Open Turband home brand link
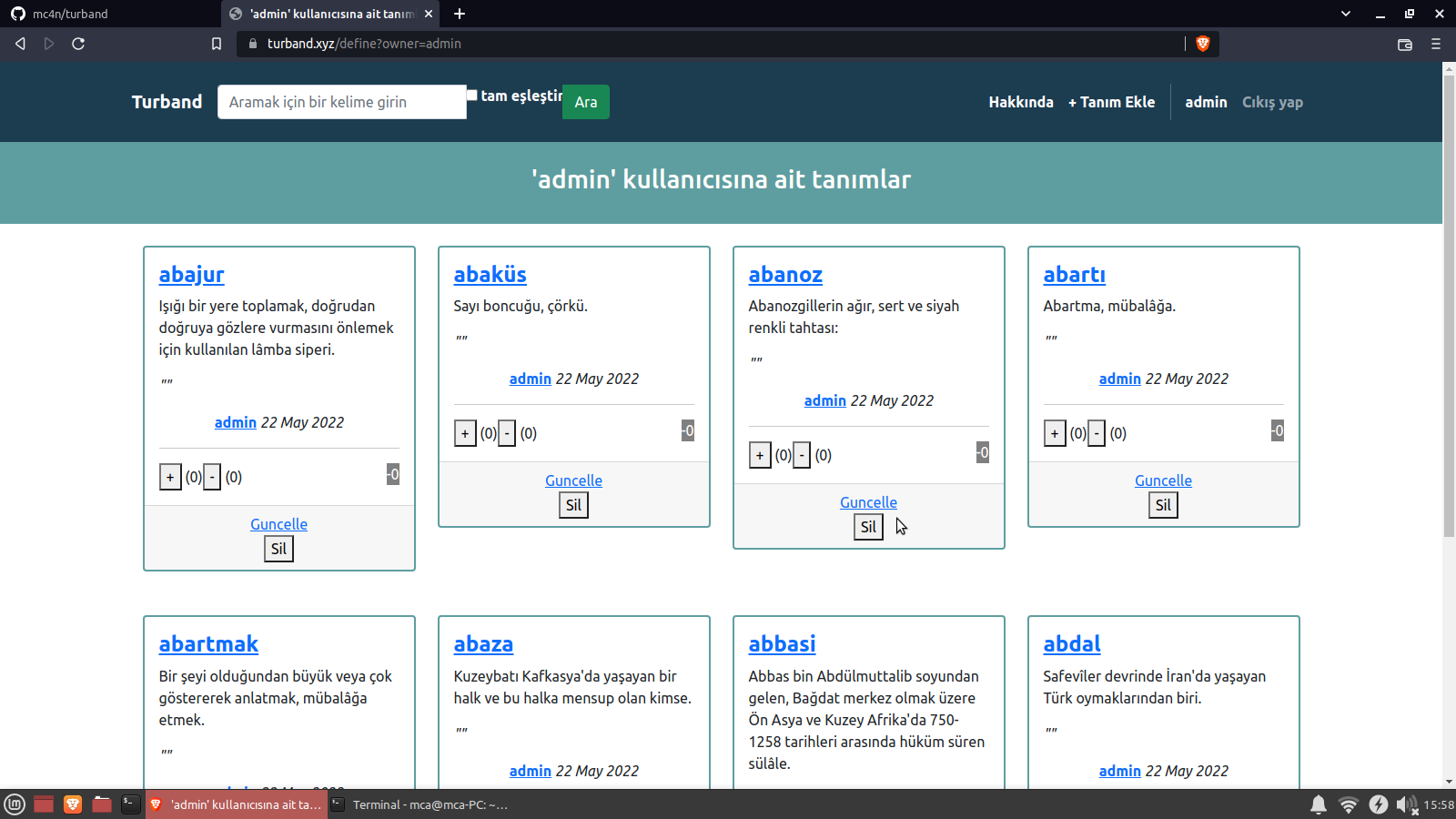The image size is (1456, 819). point(167,102)
